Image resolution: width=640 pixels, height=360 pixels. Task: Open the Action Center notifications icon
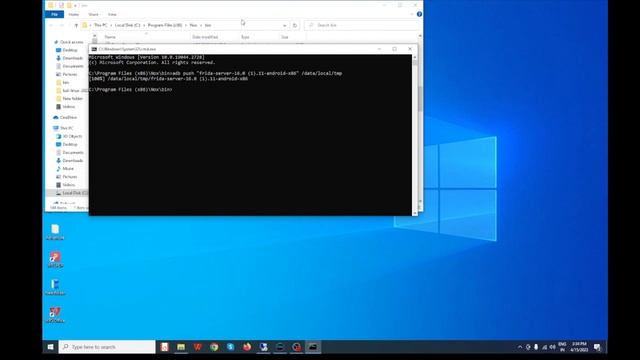tap(597, 347)
